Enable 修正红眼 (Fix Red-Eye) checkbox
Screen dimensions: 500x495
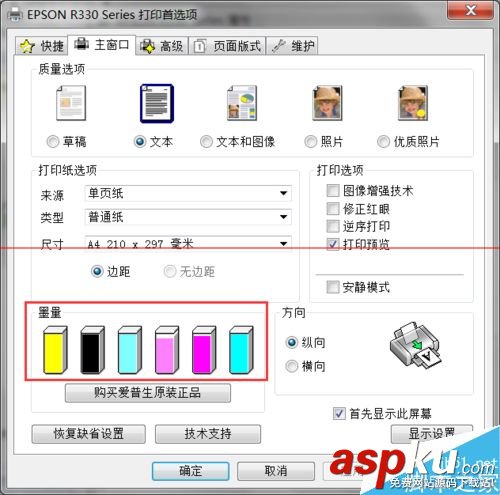click(x=333, y=209)
